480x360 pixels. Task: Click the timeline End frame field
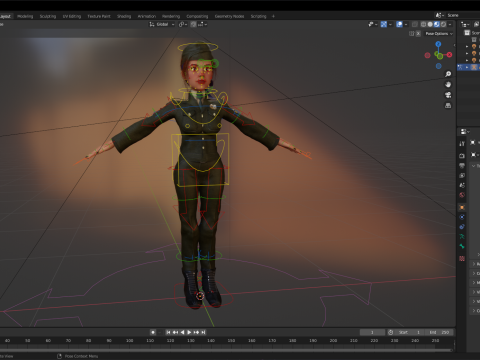(438, 332)
